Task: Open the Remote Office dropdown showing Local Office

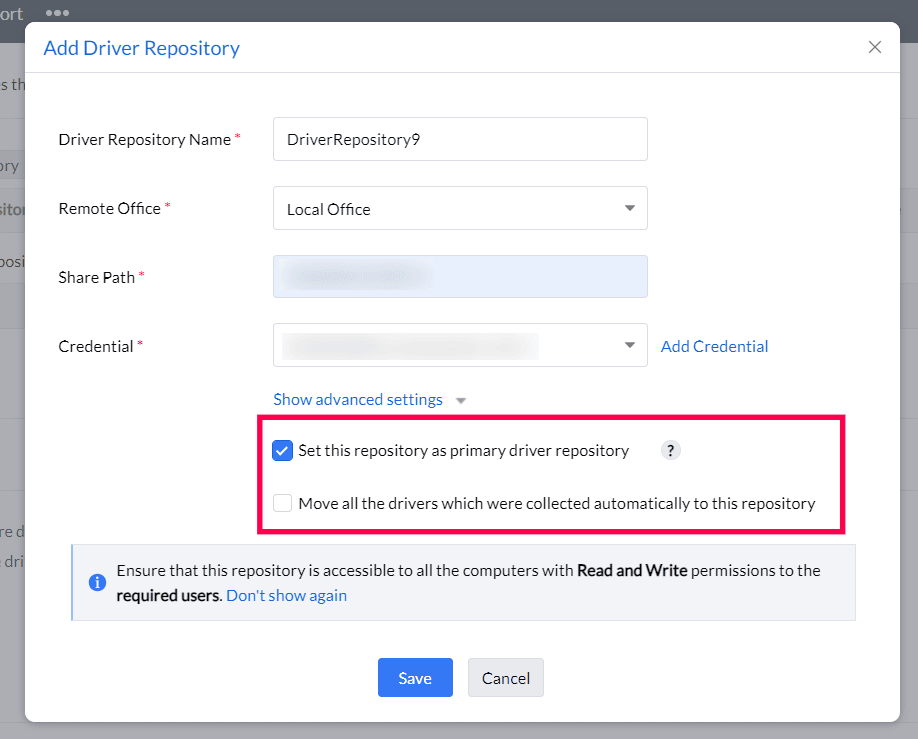Action: pyautogui.click(x=460, y=208)
